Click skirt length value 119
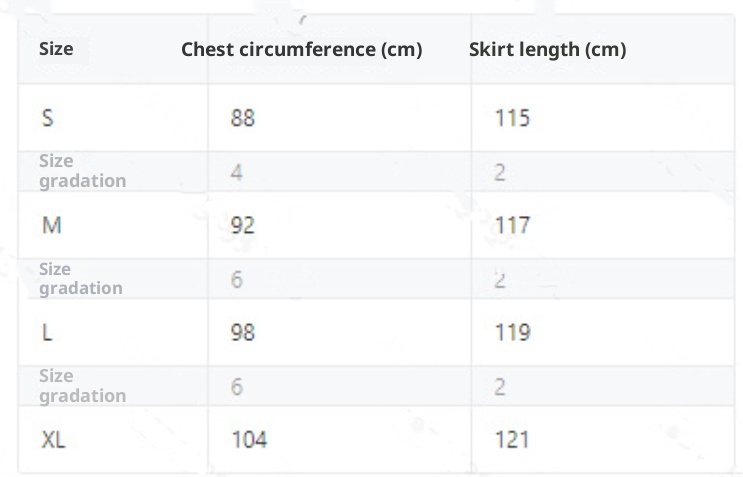 (x=512, y=332)
